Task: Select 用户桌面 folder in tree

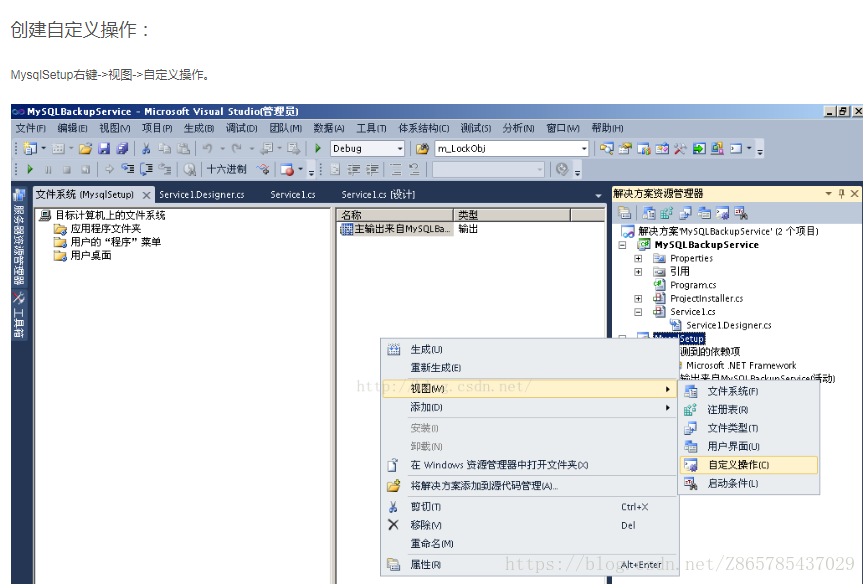Action: pos(91,256)
